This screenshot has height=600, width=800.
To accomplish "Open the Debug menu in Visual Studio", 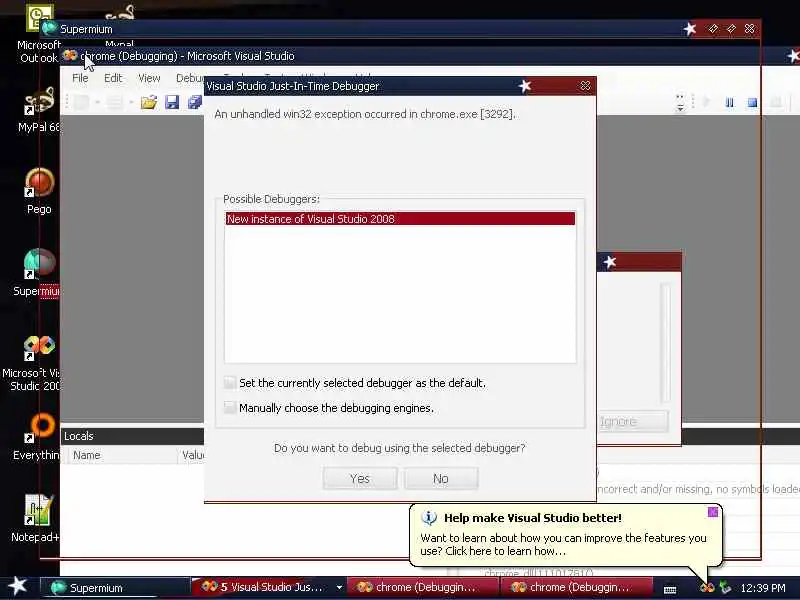I will 190,78.
